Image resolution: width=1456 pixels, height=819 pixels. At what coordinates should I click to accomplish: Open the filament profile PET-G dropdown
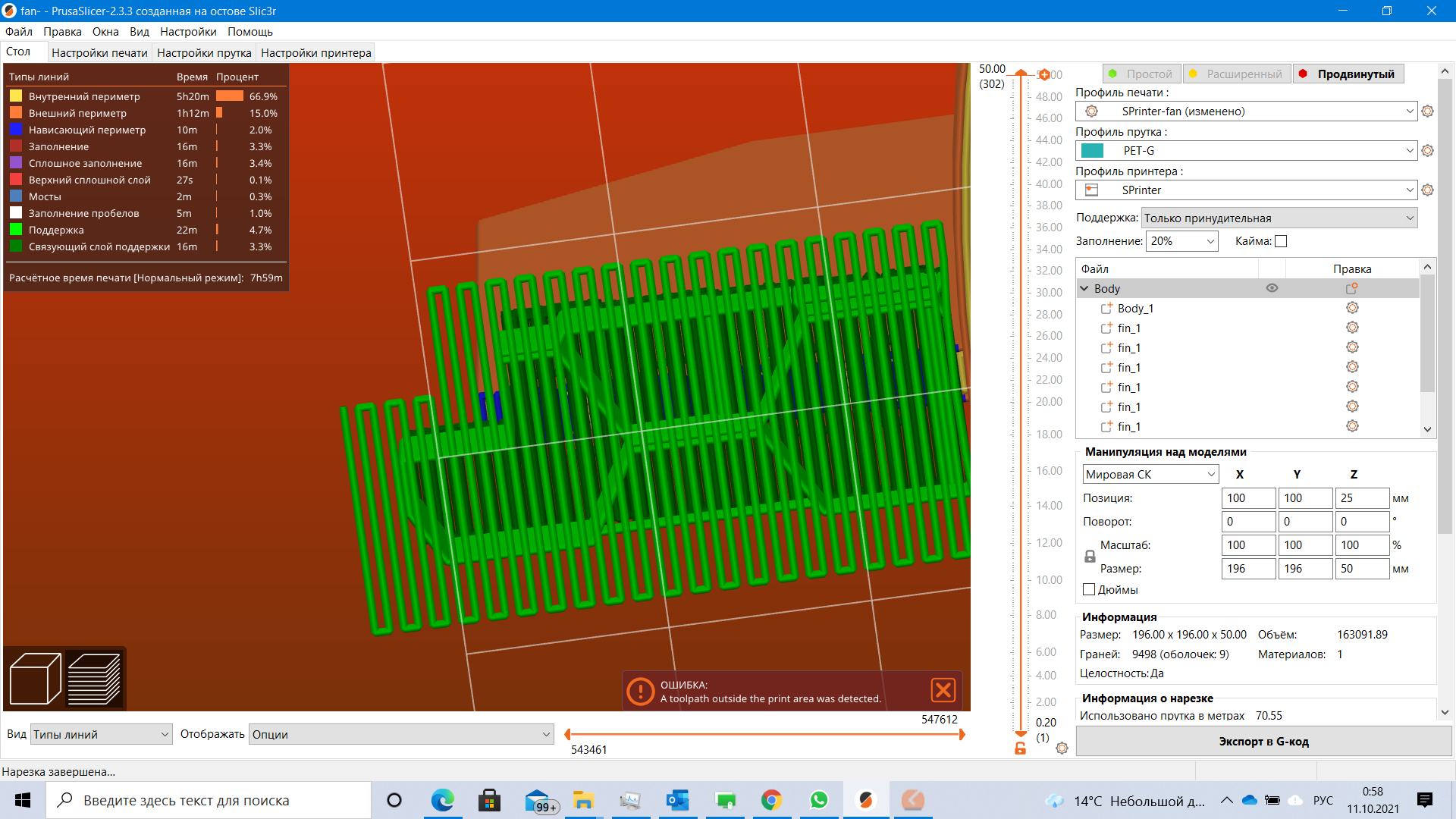pos(1247,151)
